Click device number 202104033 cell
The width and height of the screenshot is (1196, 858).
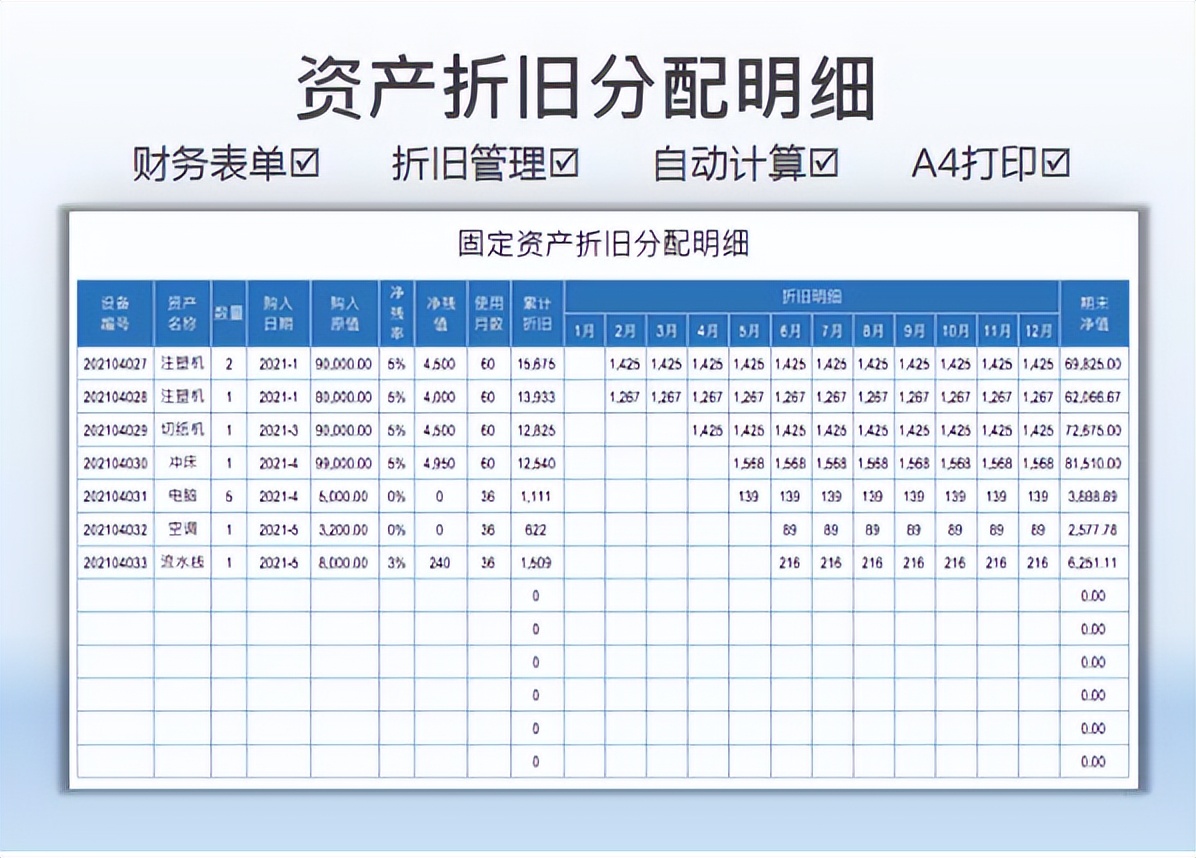[115, 562]
